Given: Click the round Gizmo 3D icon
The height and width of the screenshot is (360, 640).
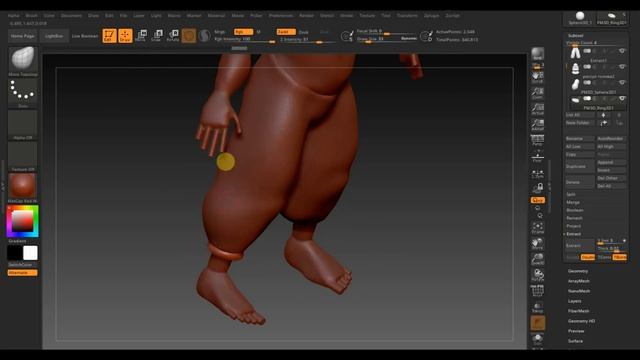Looking at the screenshot, I should click(189, 36).
